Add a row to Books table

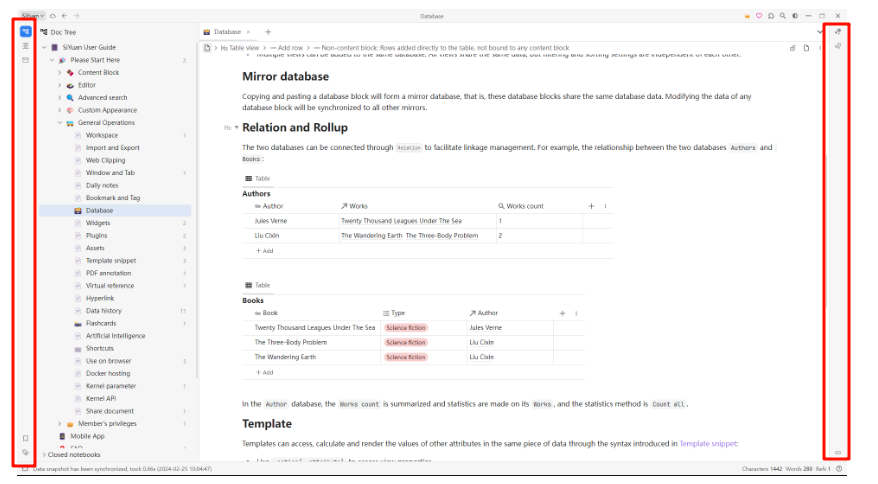[x=264, y=373]
